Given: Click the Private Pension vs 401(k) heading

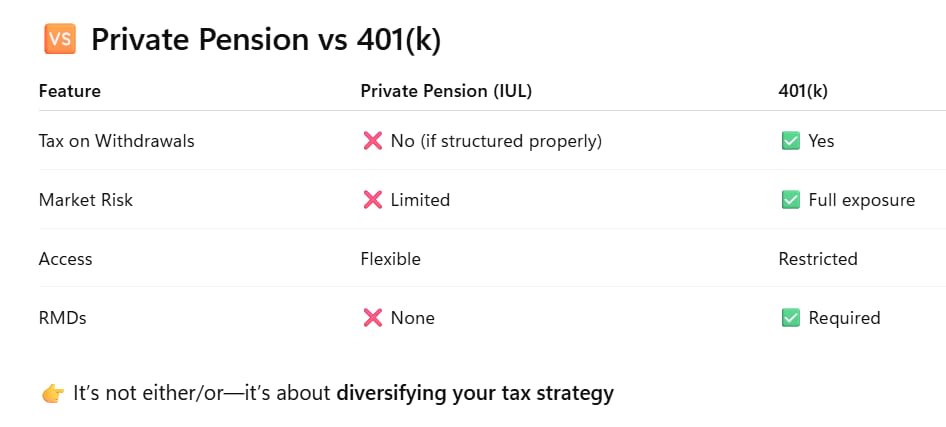Looking at the screenshot, I should (266, 40).
